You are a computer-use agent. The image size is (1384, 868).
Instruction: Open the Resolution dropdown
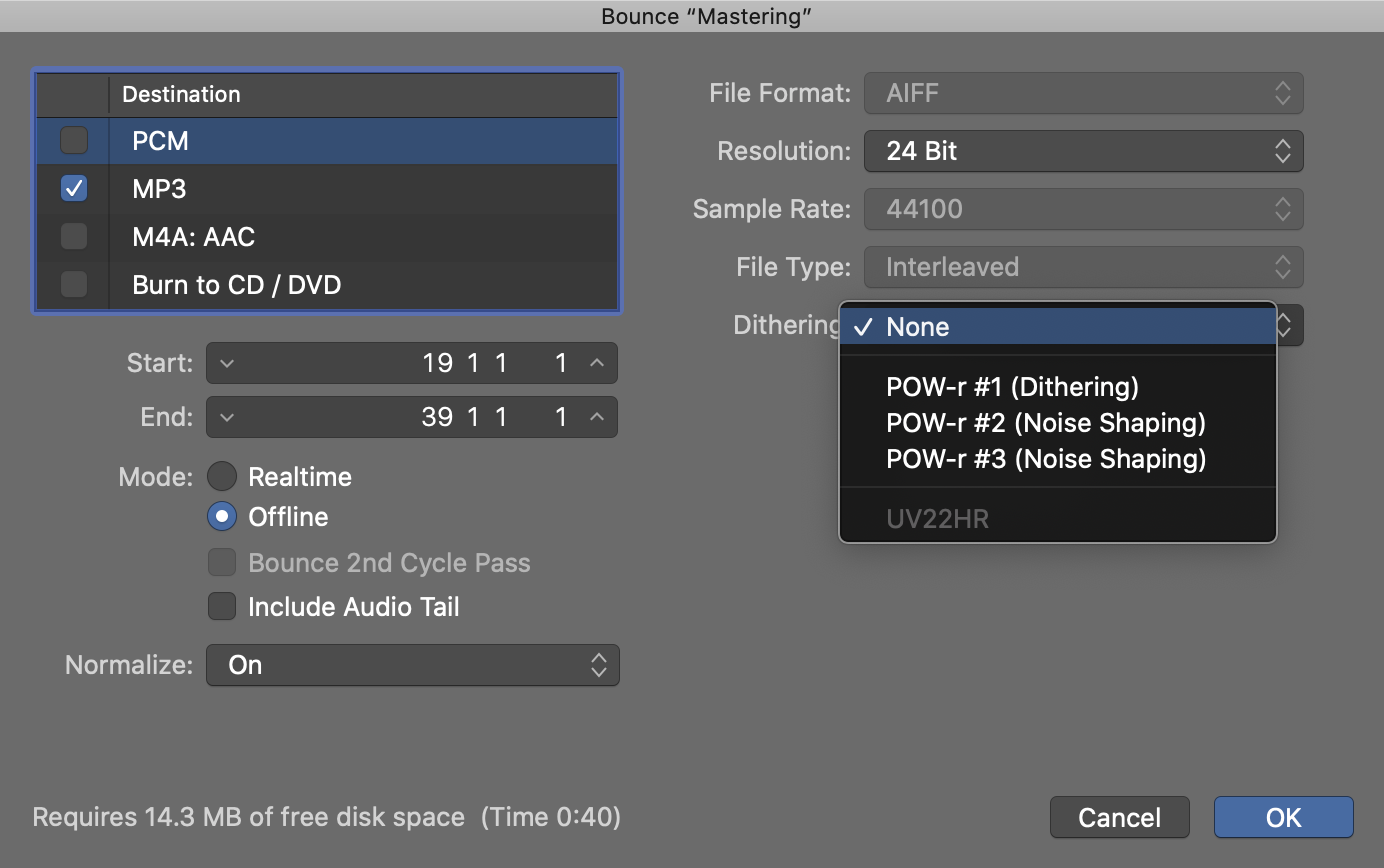coord(1083,151)
